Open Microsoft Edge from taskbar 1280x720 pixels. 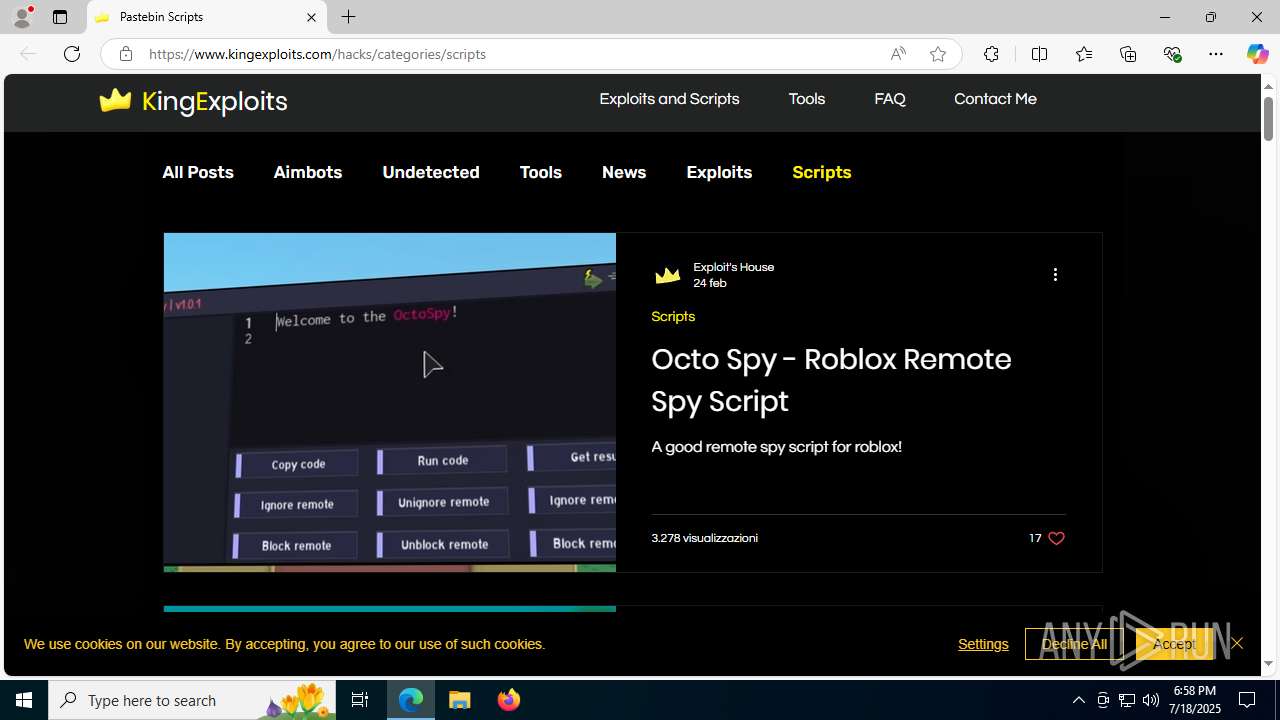click(411, 700)
